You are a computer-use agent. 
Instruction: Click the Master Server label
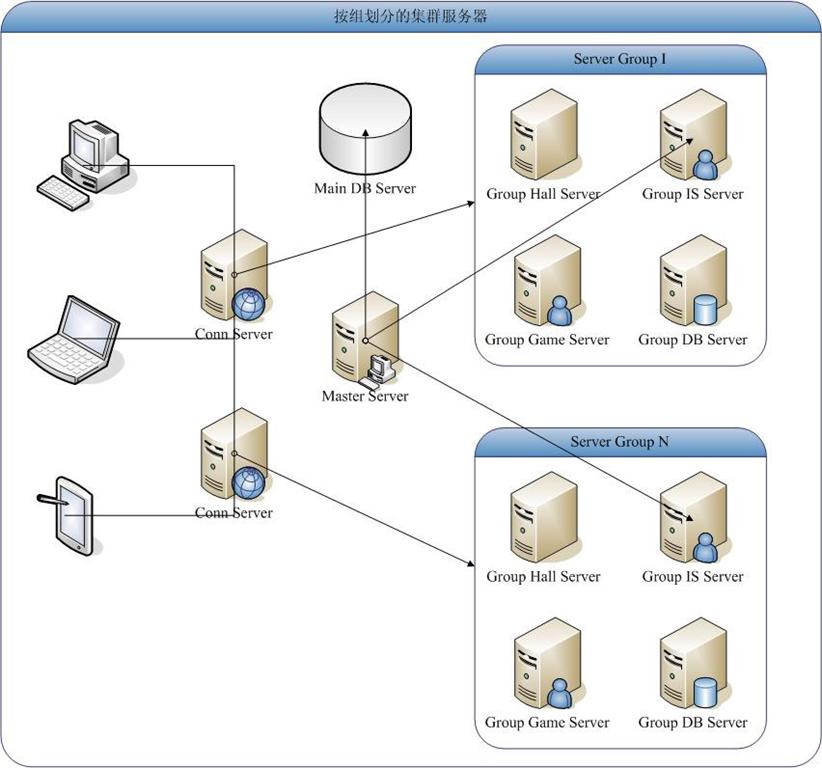(x=365, y=396)
